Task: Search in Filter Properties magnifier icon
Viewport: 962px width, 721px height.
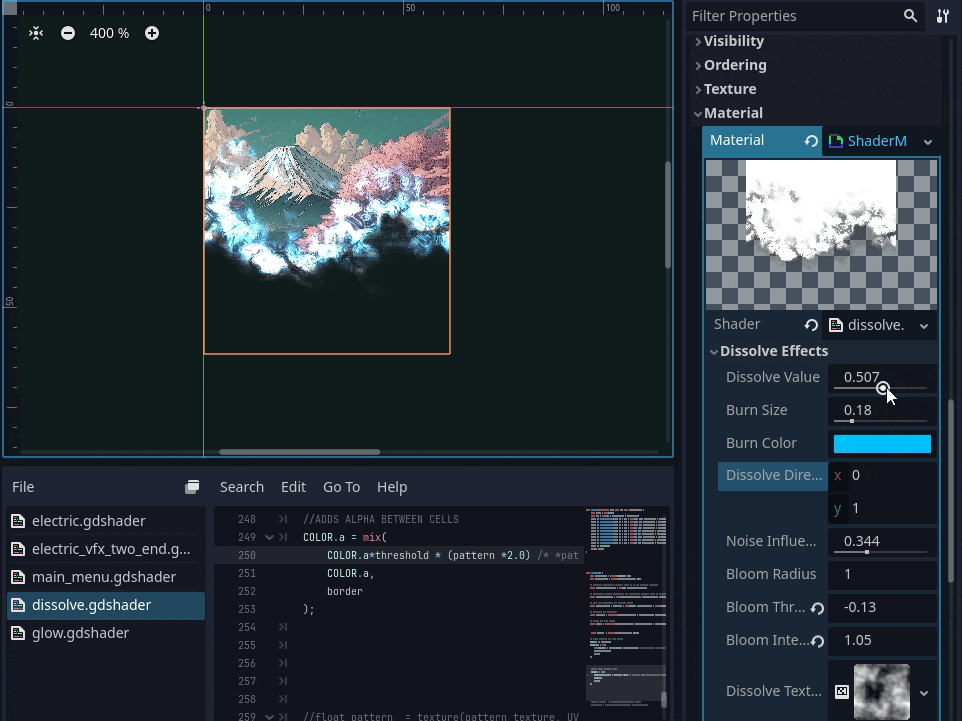Action: click(x=910, y=16)
